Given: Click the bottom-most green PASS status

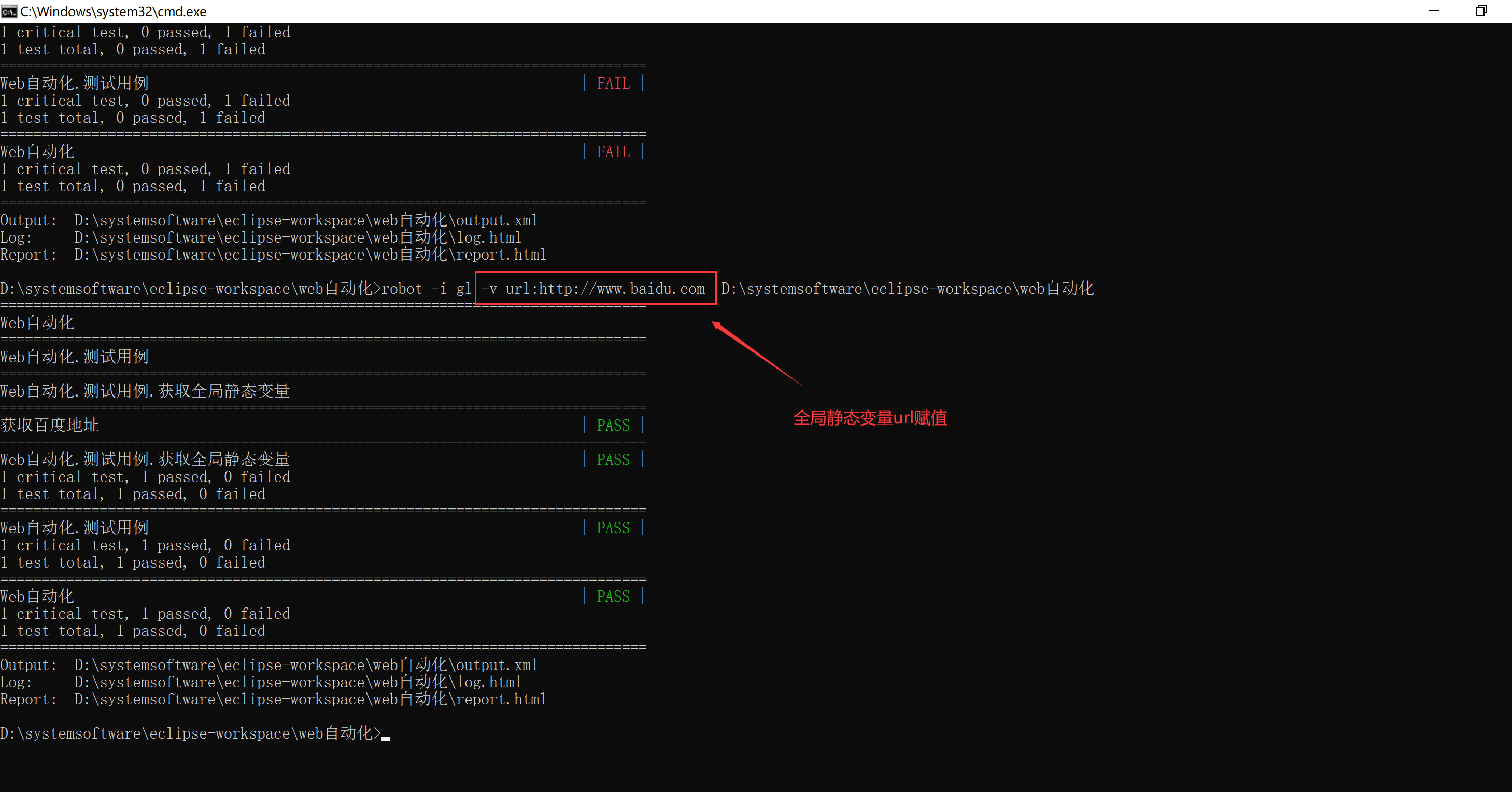Looking at the screenshot, I should (x=613, y=597).
